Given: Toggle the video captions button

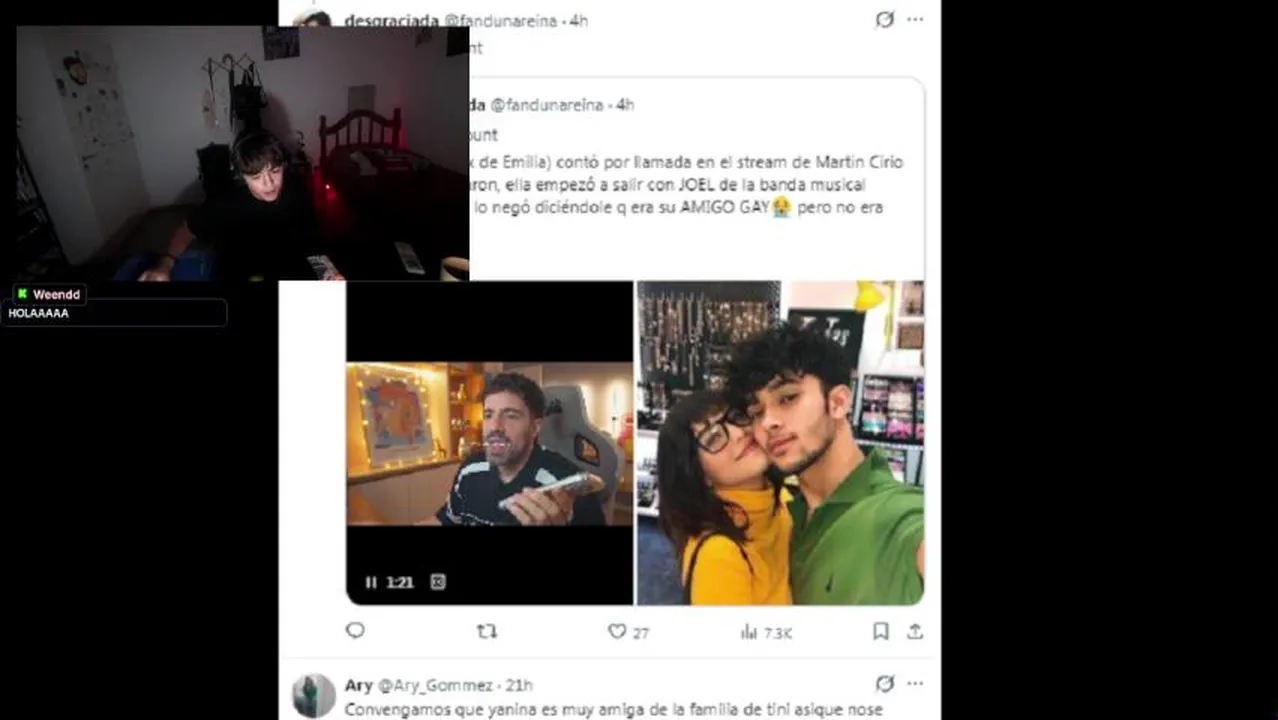Looking at the screenshot, I should pos(437,582).
